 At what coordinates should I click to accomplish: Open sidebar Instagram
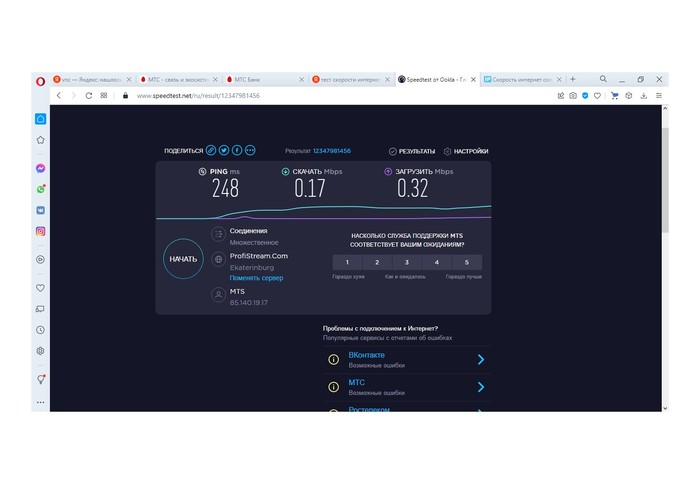click(x=41, y=231)
